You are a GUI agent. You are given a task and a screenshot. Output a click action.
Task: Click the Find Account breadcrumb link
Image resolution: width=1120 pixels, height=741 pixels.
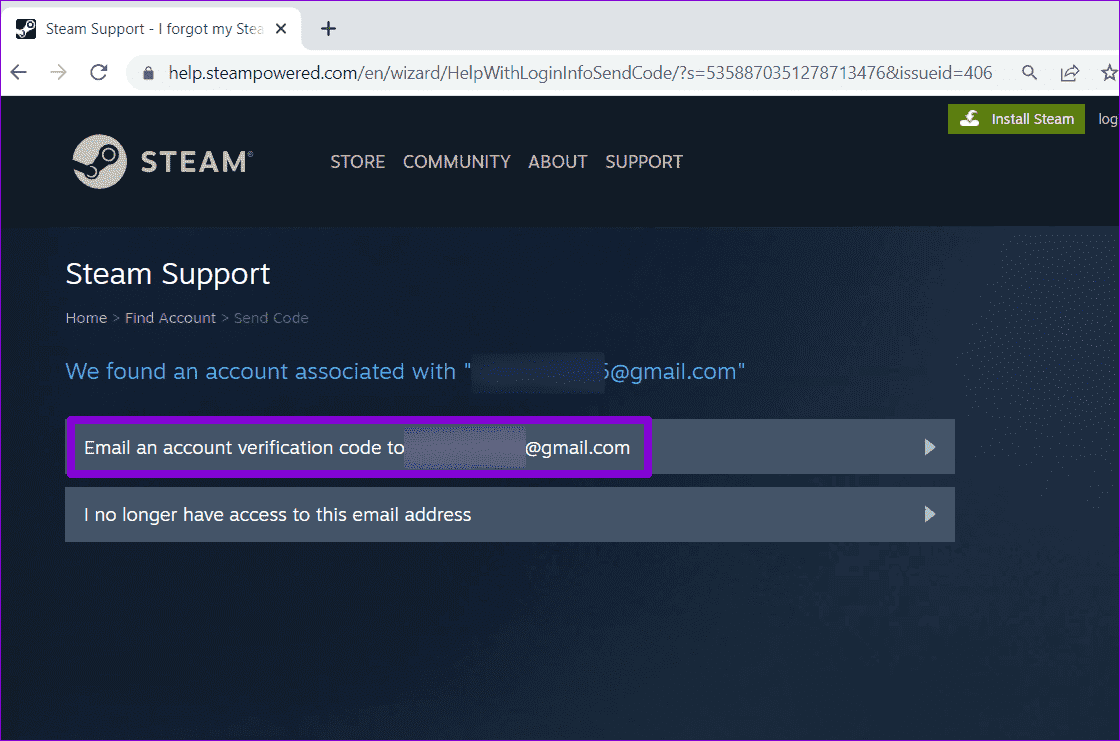tap(170, 318)
